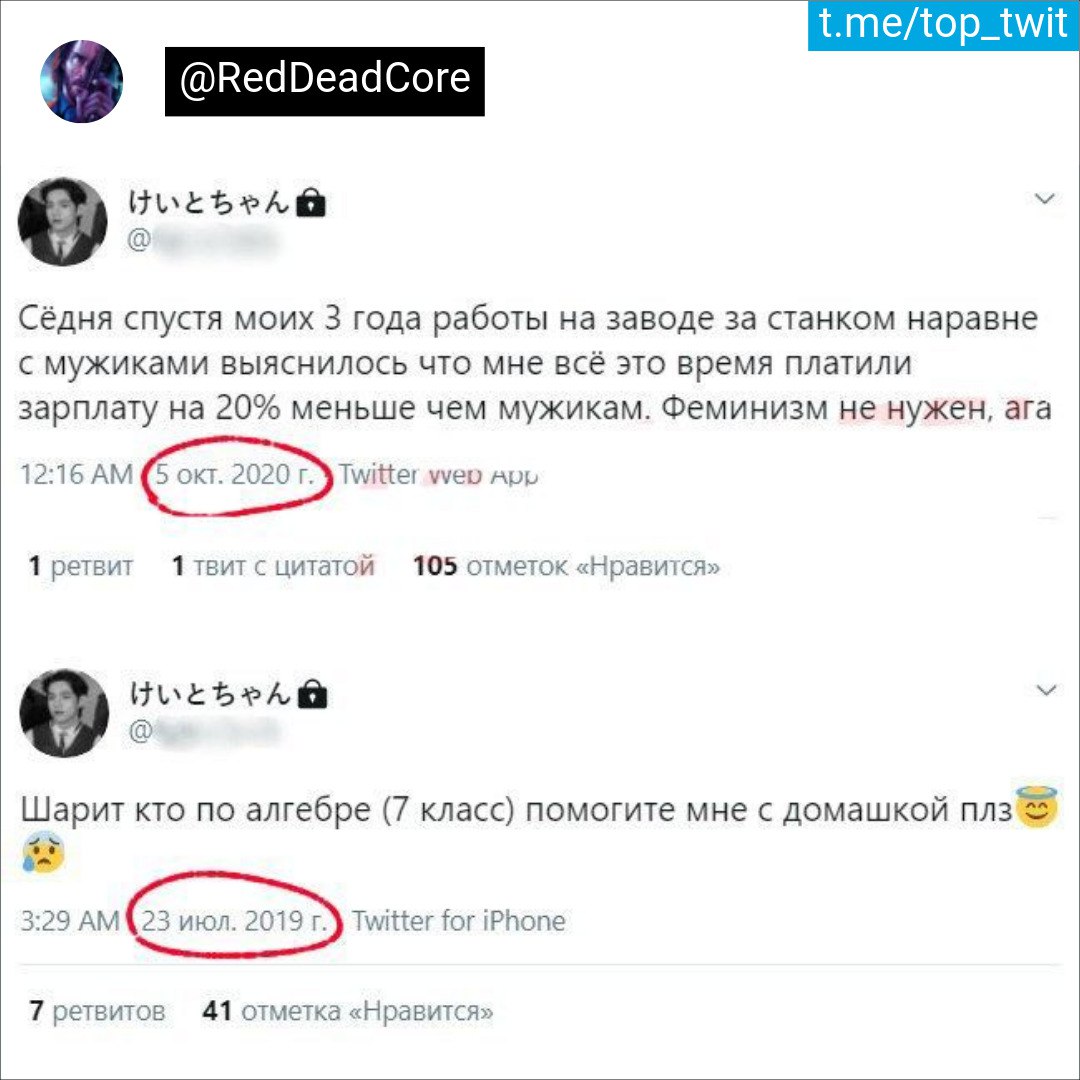View the 1 ретвит list
The width and height of the screenshot is (1080, 1080).
[x=81, y=566]
